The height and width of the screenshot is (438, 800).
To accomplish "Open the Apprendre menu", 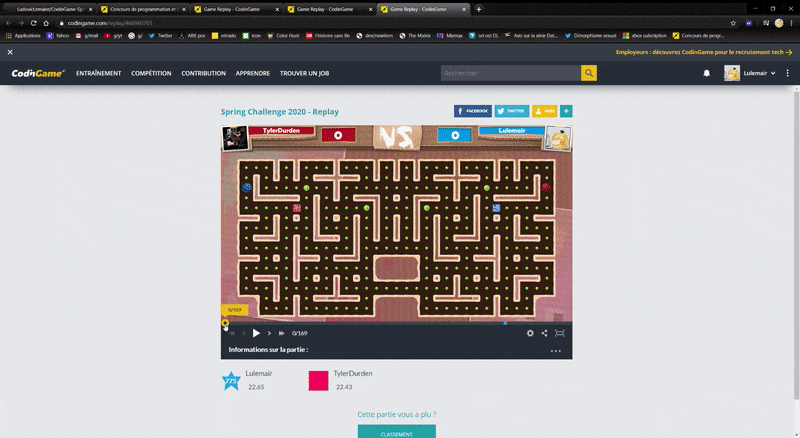I will point(253,74).
